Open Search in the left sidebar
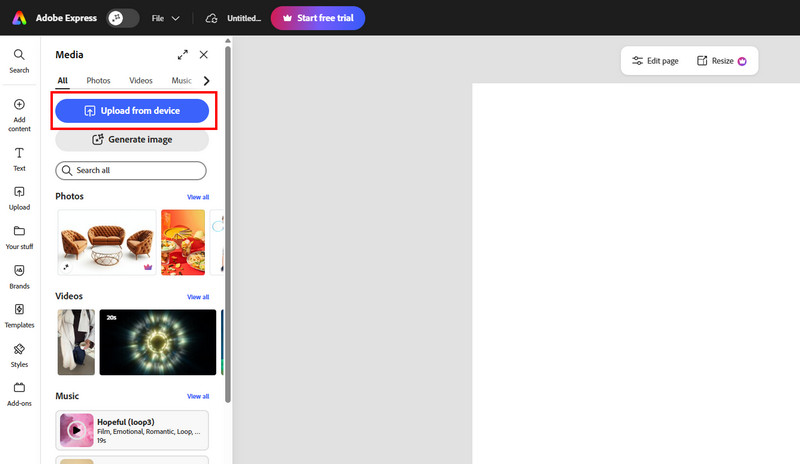Viewport: 800px width, 464px height. (x=19, y=61)
